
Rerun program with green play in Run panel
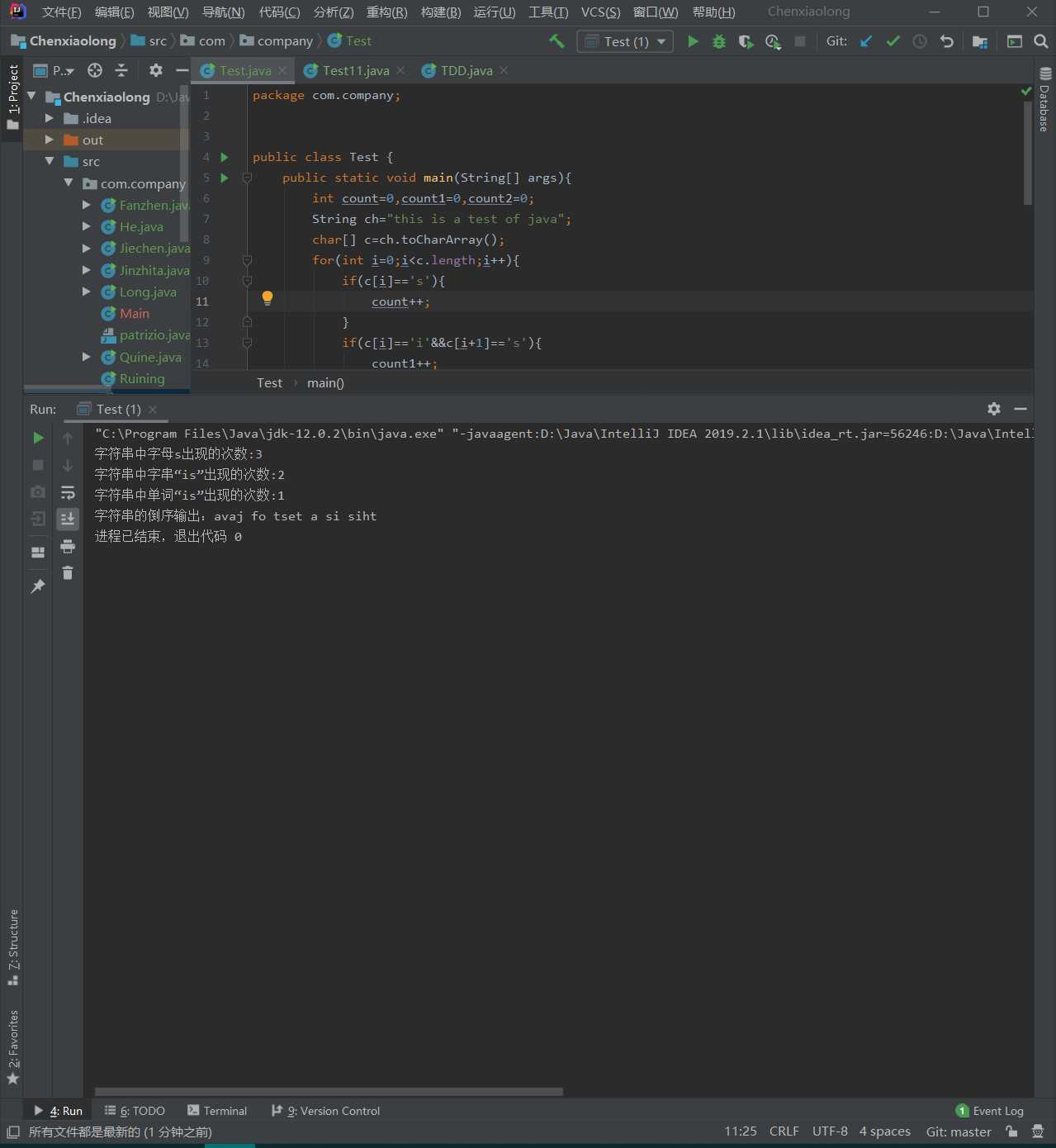[x=38, y=438]
